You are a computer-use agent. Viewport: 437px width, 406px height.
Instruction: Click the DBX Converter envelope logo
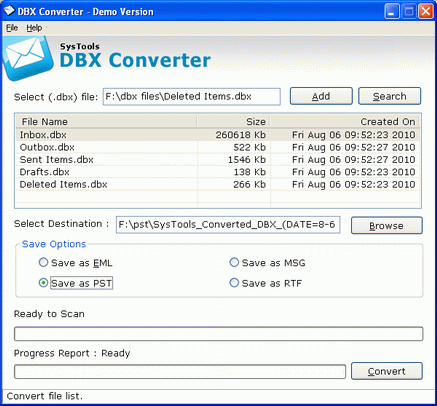27,58
